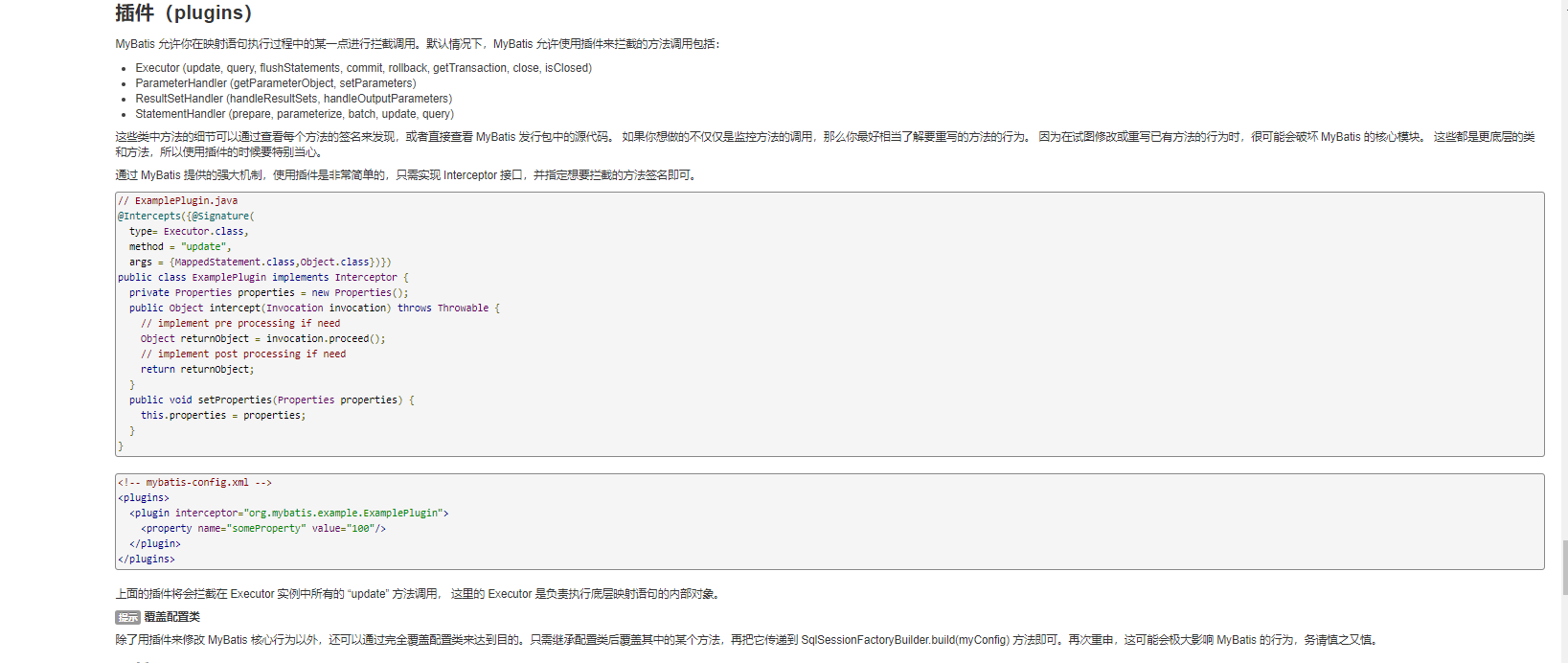1568x663 pixels.
Task: Click the ParameterHandler bullet list item
Action: [x=276, y=83]
